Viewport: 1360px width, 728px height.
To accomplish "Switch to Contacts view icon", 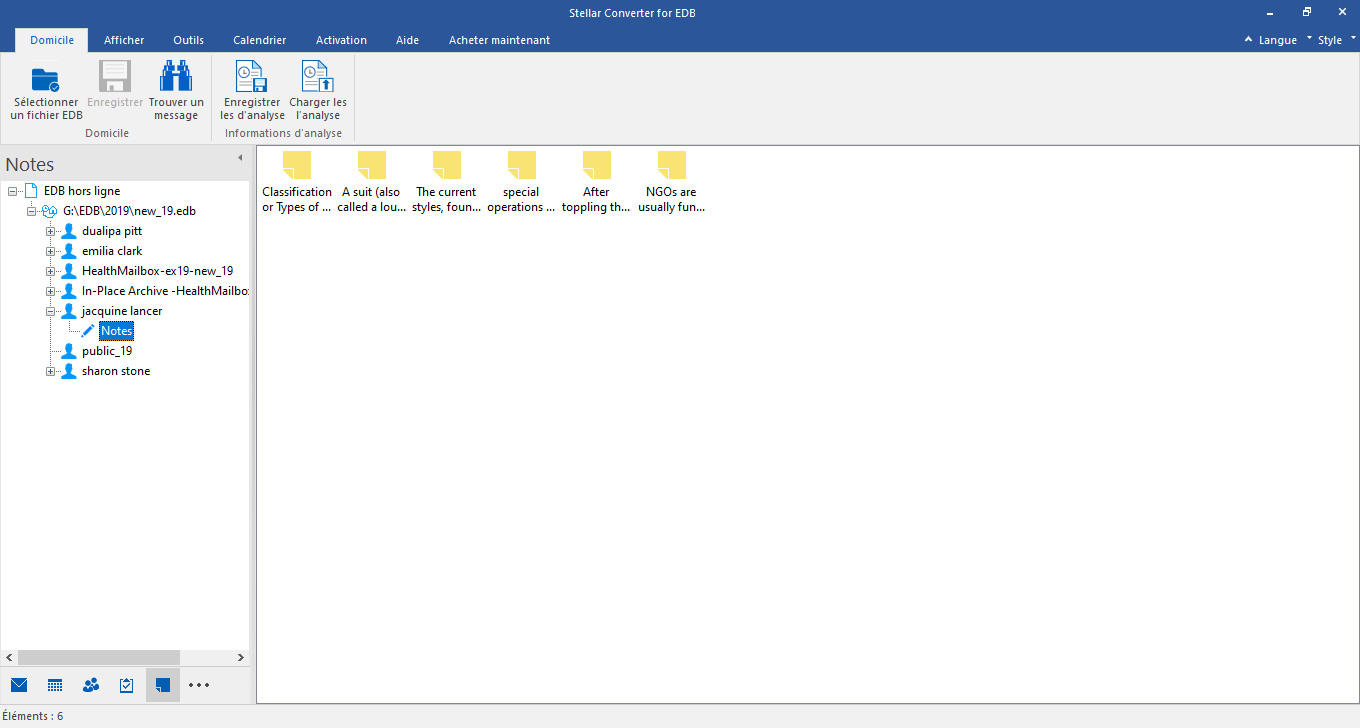I will click(91, 685).
